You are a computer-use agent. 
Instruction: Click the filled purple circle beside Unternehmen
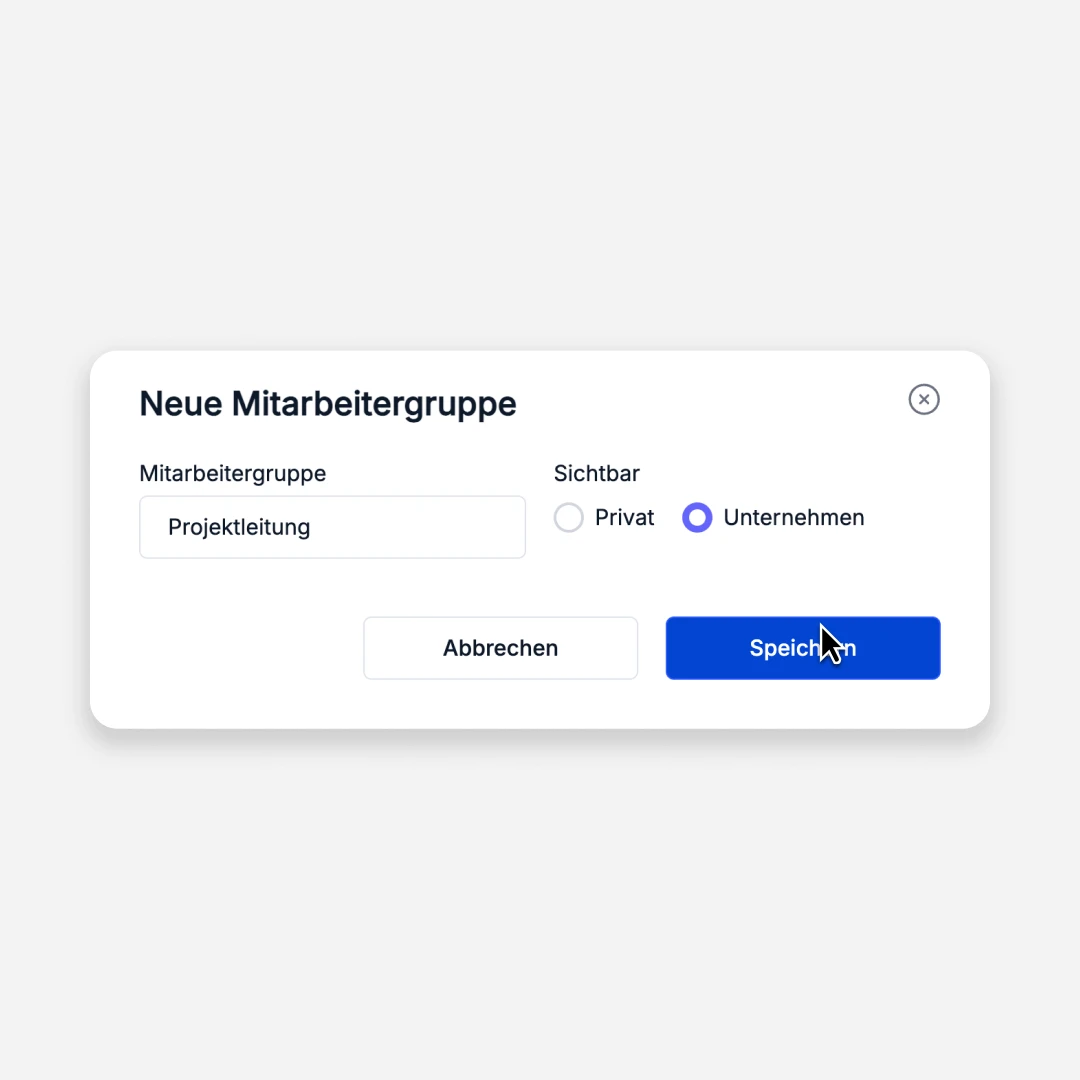[697, 517]
